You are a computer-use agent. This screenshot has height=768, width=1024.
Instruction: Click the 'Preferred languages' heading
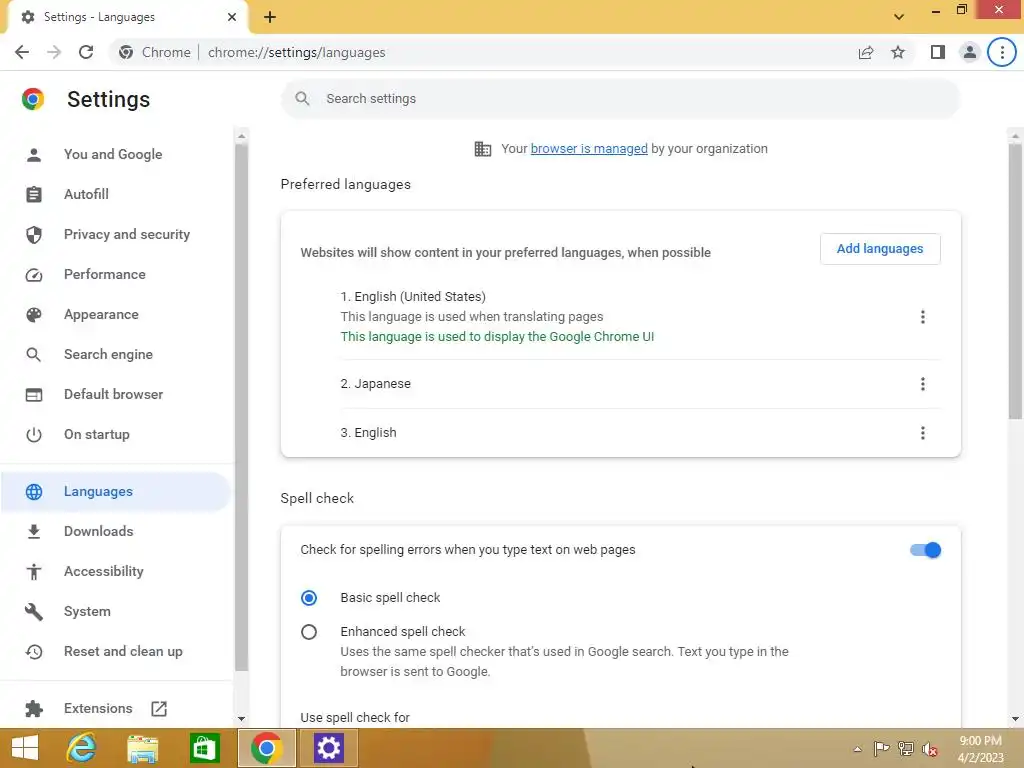coord(345,185)
